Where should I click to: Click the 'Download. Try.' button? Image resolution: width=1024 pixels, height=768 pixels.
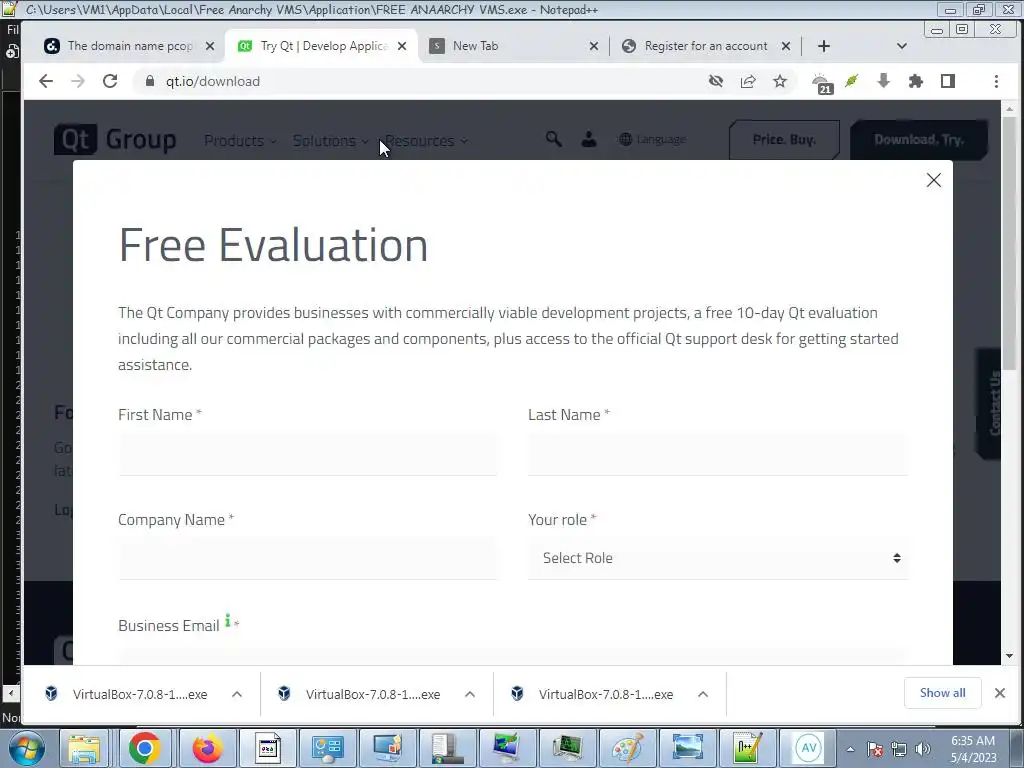919,139
